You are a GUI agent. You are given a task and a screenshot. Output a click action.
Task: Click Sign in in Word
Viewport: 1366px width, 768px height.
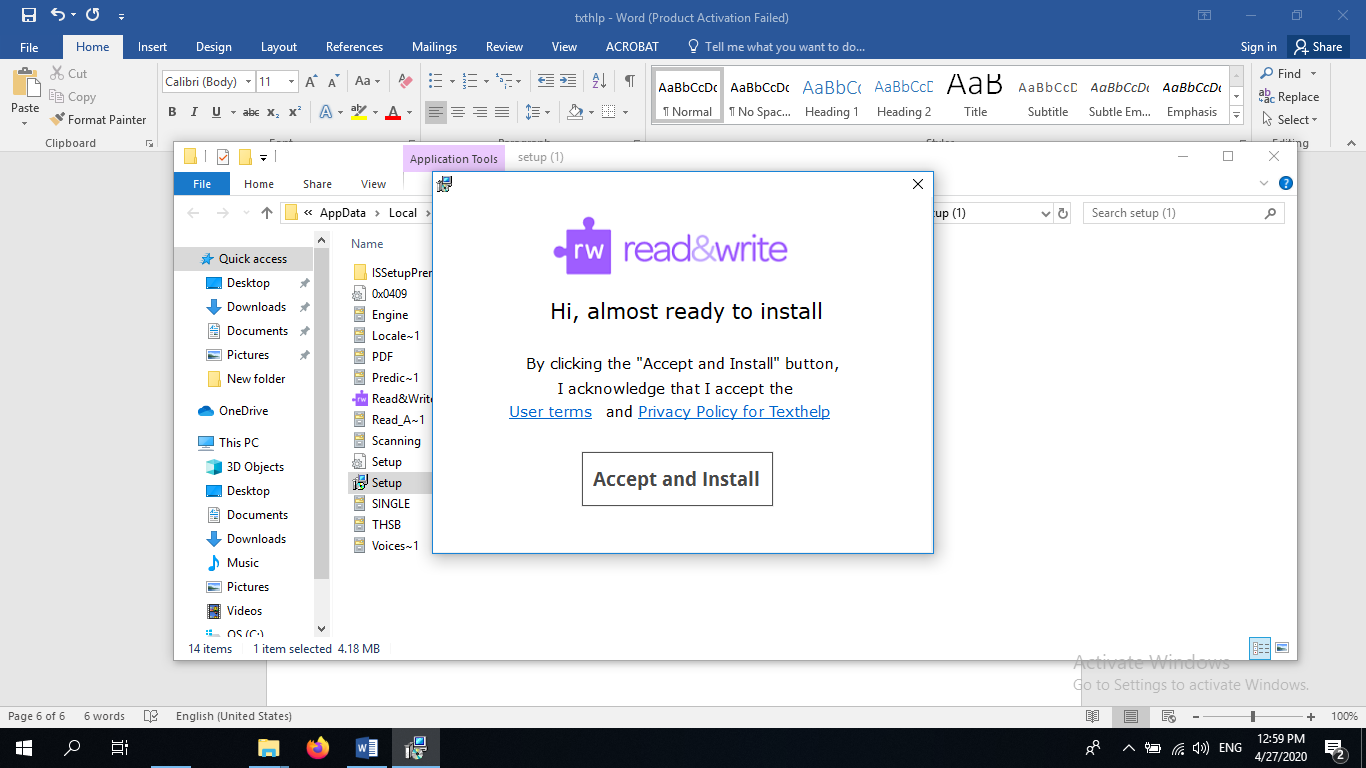(x=1258, y=47)
